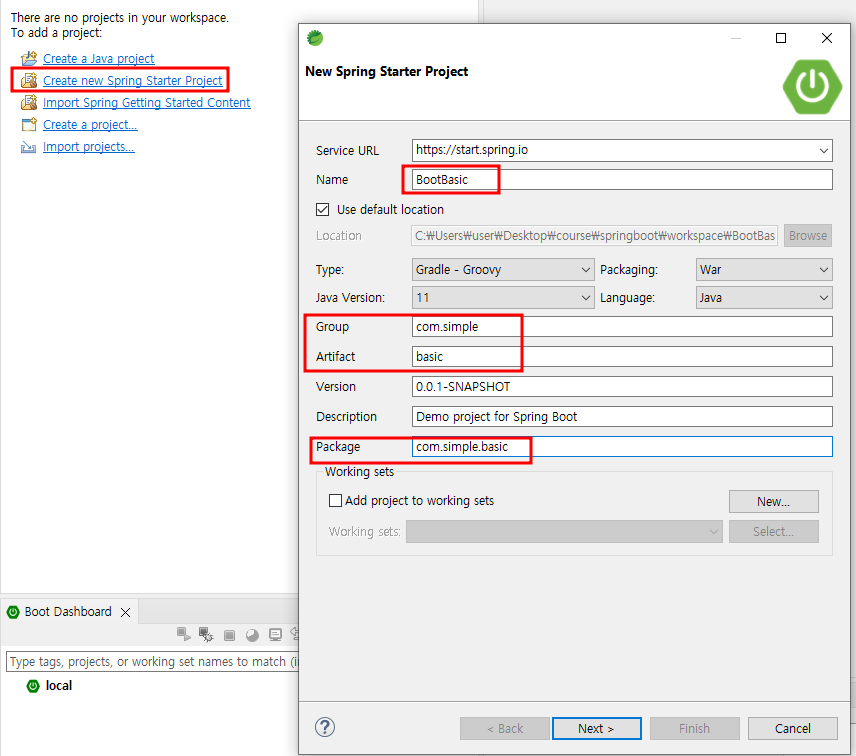The width and height of the screenshot is (856, 756).
Task: Click the Boot Dashboard stop square icon
Action: click(x=229, y=635)
